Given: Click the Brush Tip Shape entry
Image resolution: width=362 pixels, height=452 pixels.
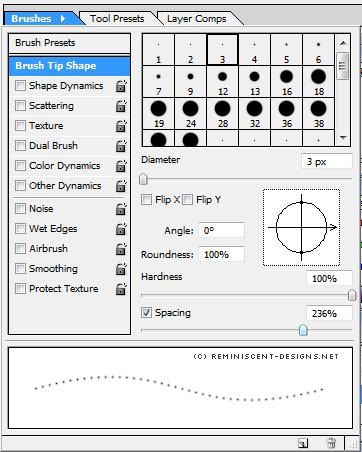Looking at the screenshot, I should click(69, 66).
